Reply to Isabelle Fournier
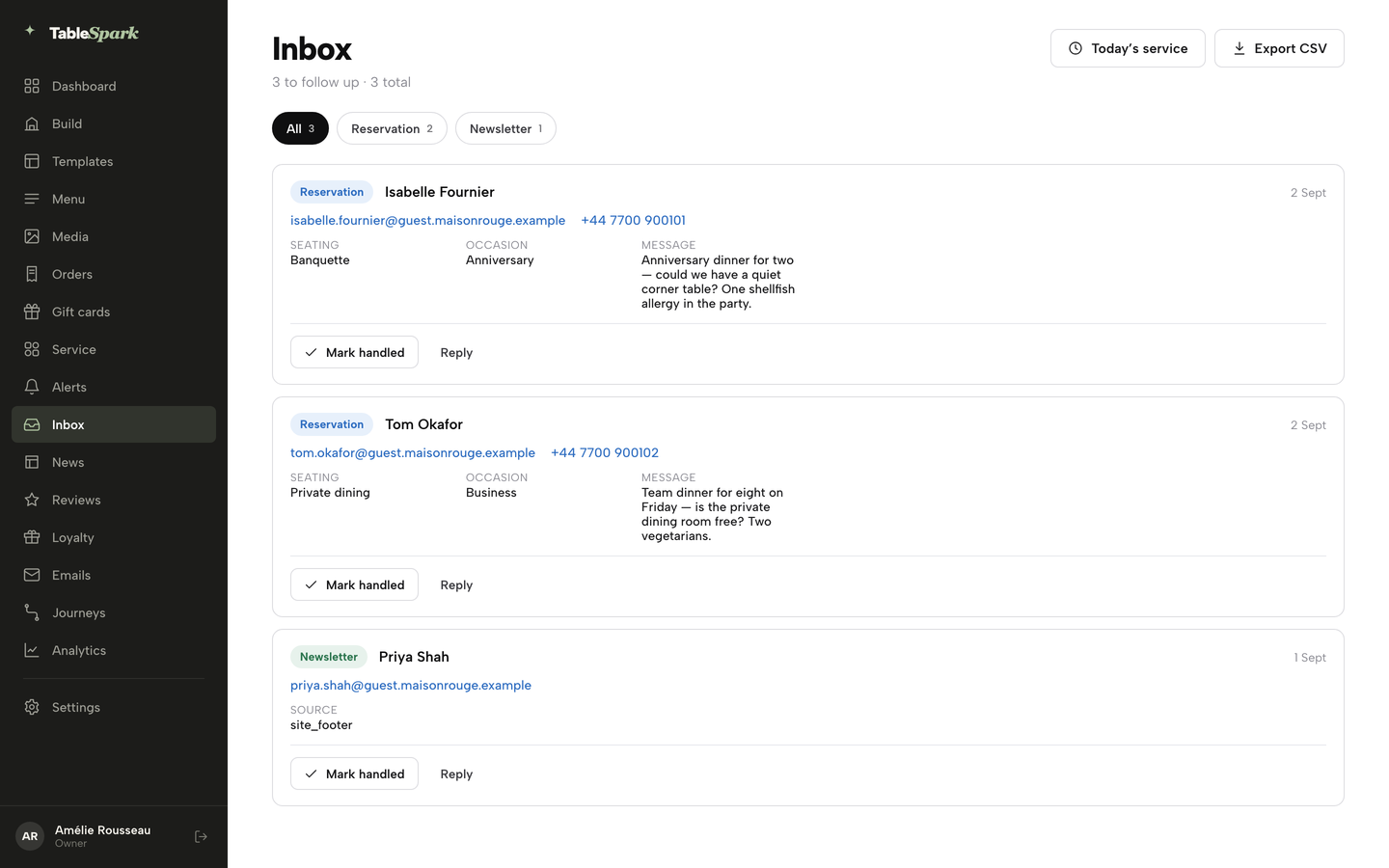This screenshot has height=868, width=1389. click(456, 352)
